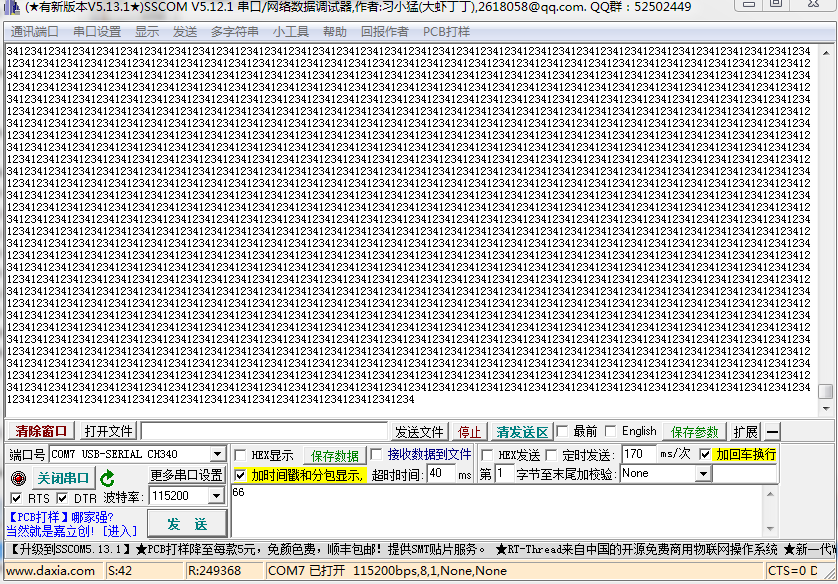Click the 清除窗口 clear window button

(x=40, y=431)
